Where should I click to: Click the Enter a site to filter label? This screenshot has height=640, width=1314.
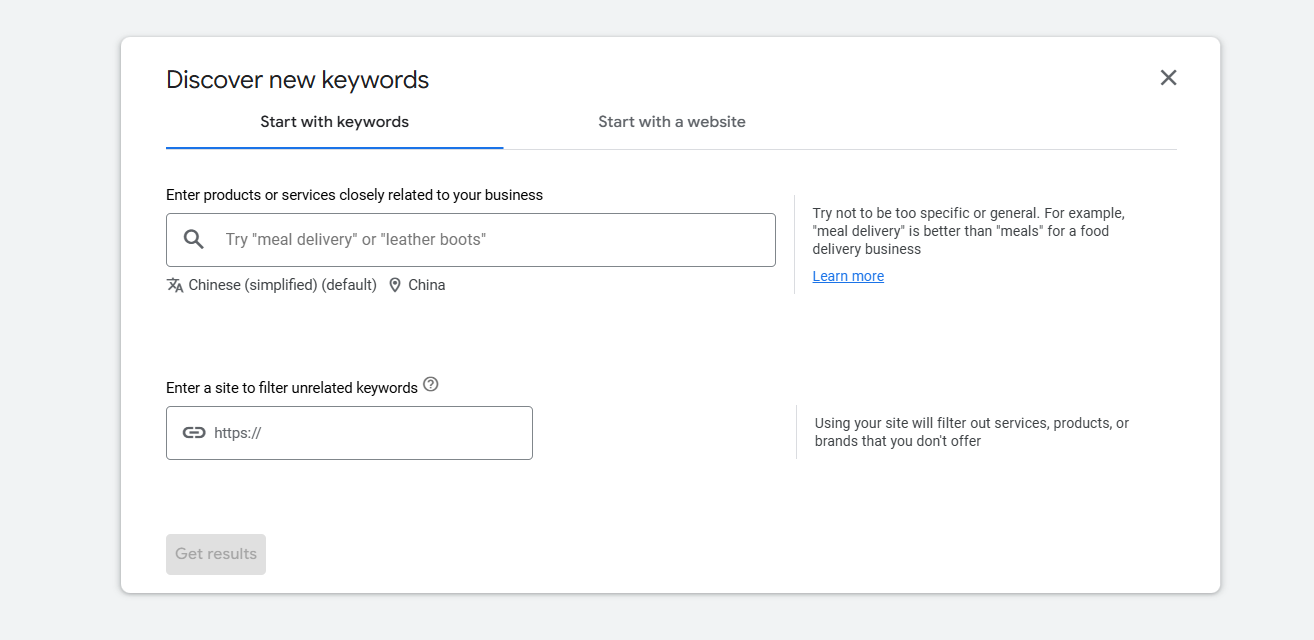tap(291, 388)
